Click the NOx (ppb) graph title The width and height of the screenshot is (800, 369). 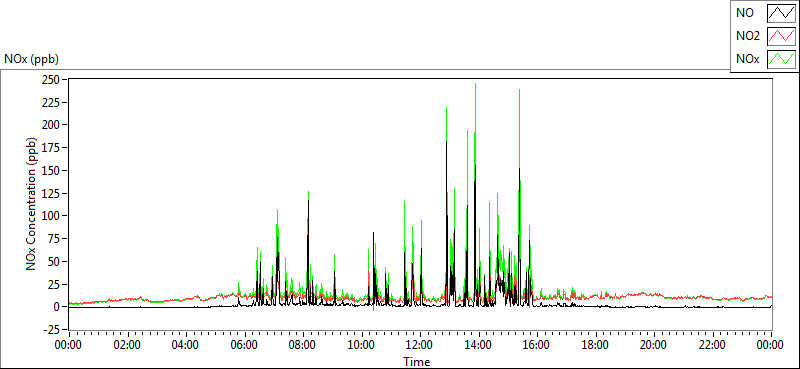tap(31, 59)
